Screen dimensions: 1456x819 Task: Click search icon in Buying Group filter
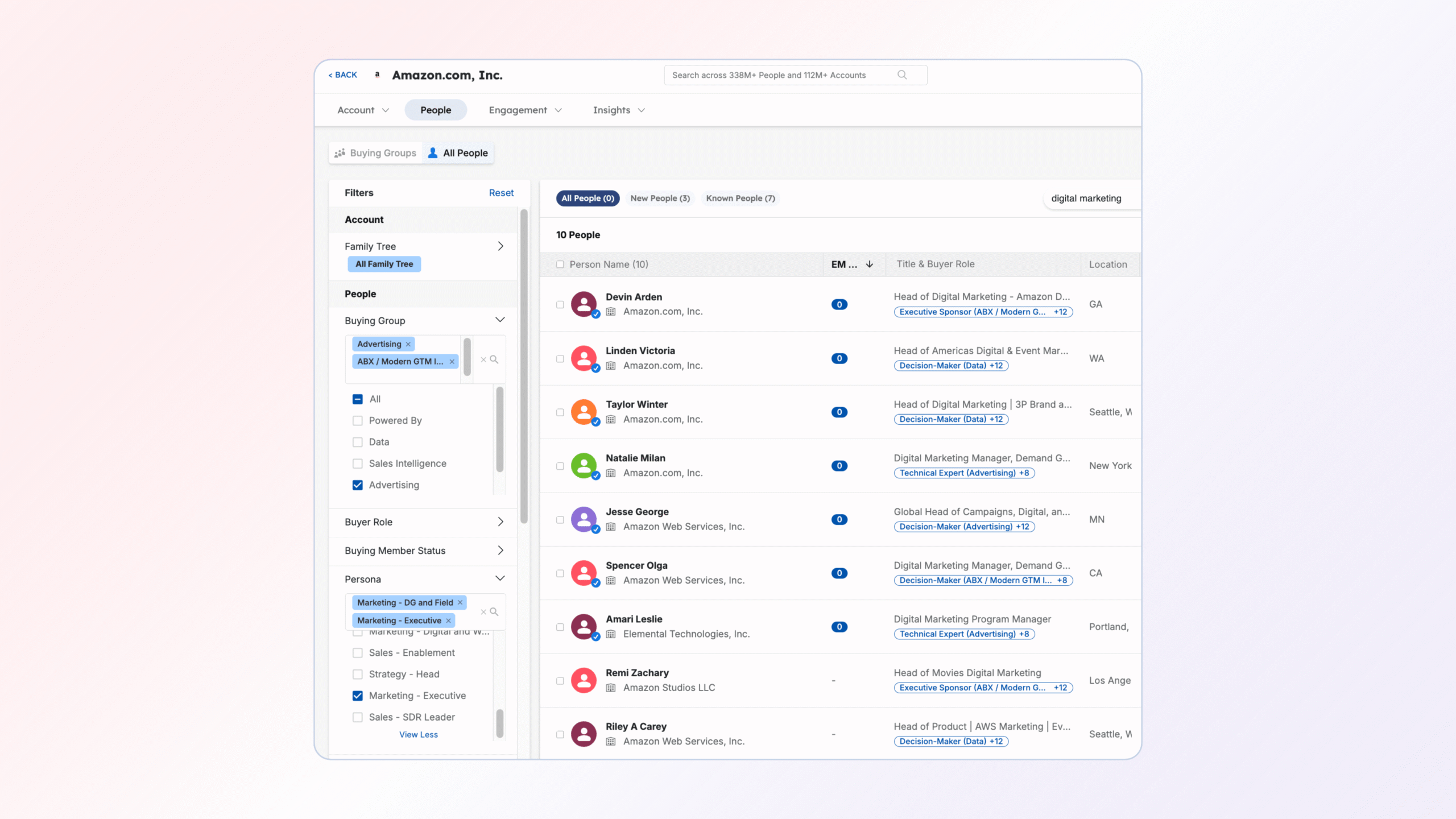point(494,359)
